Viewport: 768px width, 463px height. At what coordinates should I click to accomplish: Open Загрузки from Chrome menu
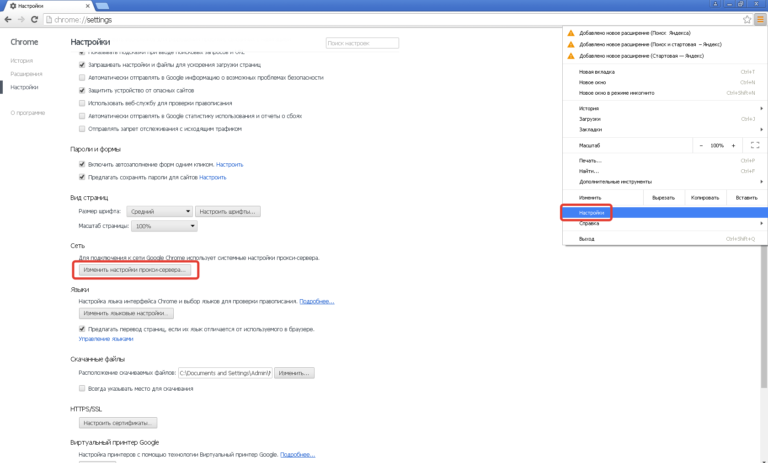click(665, 119)
